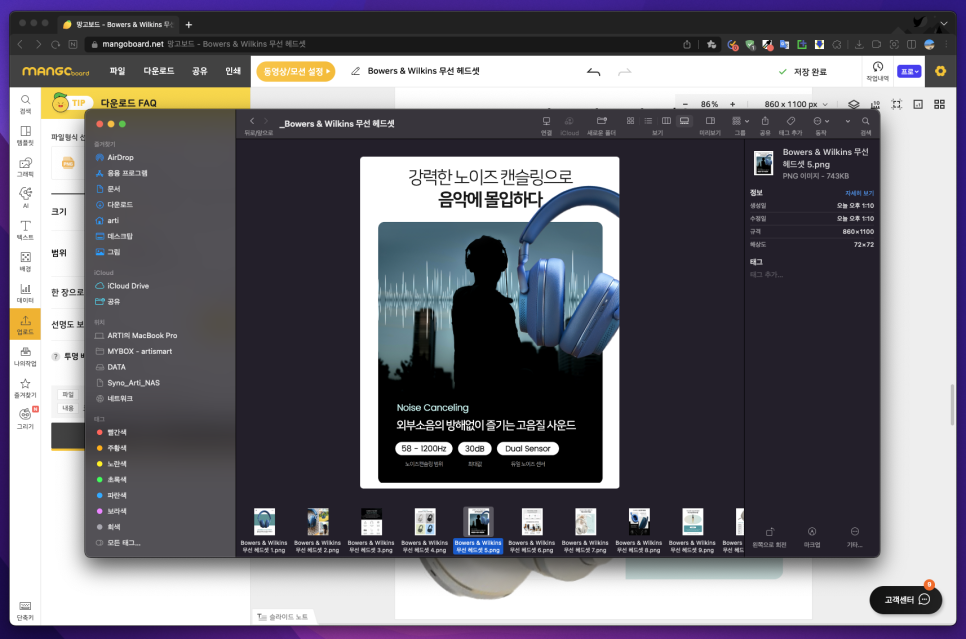Click 마크업 markup in Finder preview pane
This screenshot has width=966, height=639.
click(x=812, y=536)
